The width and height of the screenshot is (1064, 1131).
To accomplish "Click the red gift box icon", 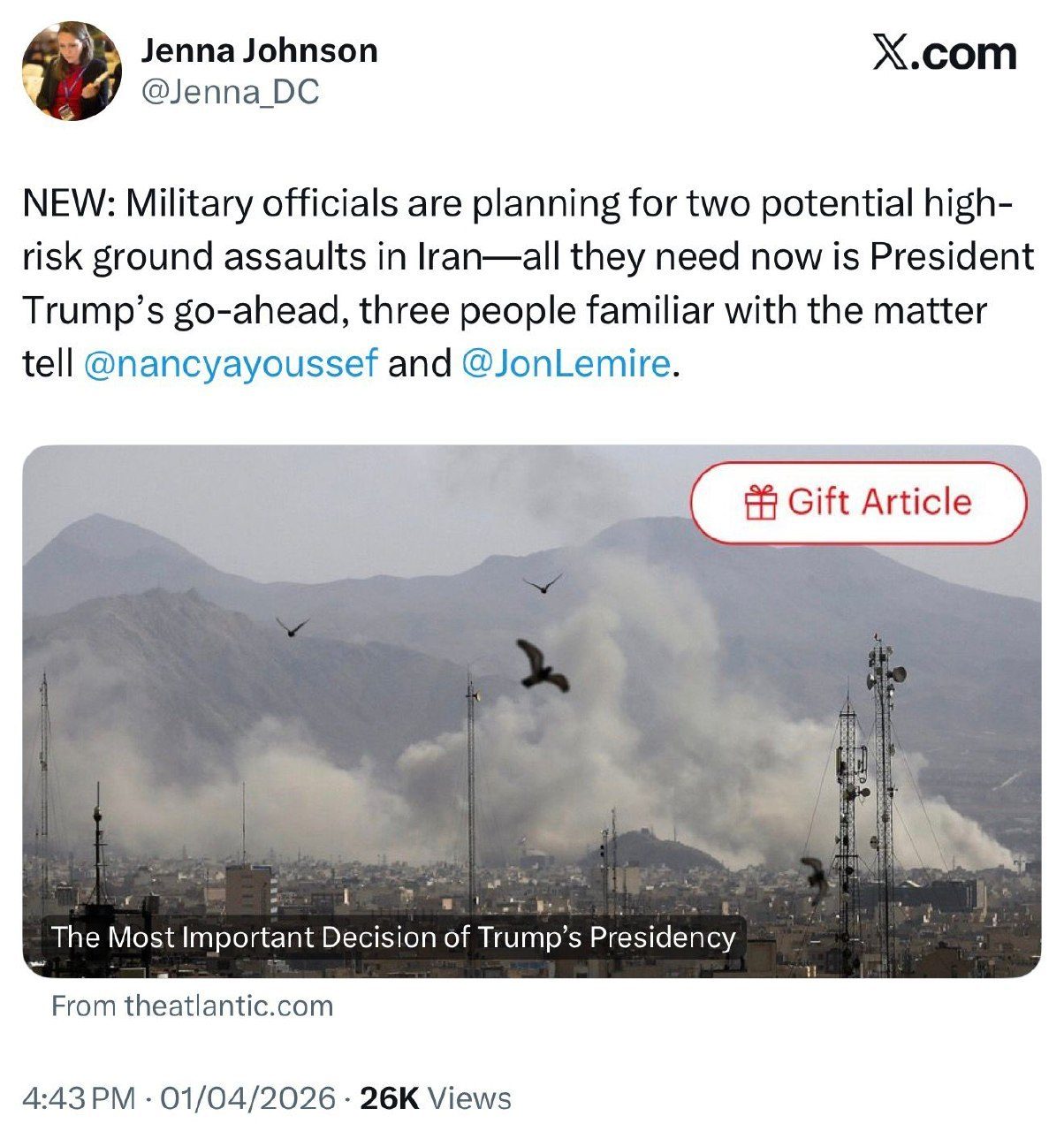I will coord(760,503).
